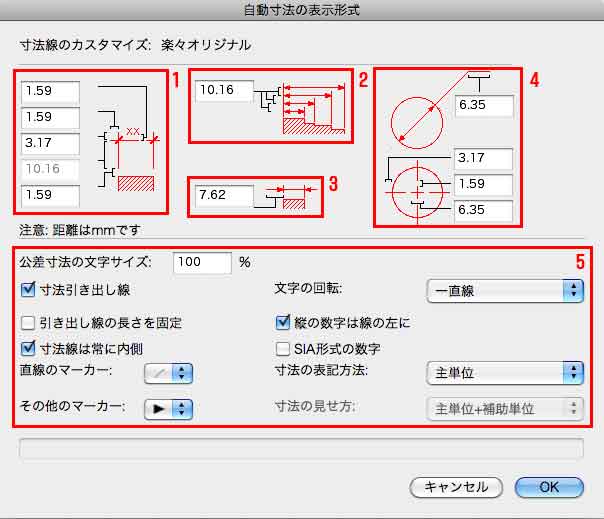Click the 10.16 field in section 2

pos(224,92)
